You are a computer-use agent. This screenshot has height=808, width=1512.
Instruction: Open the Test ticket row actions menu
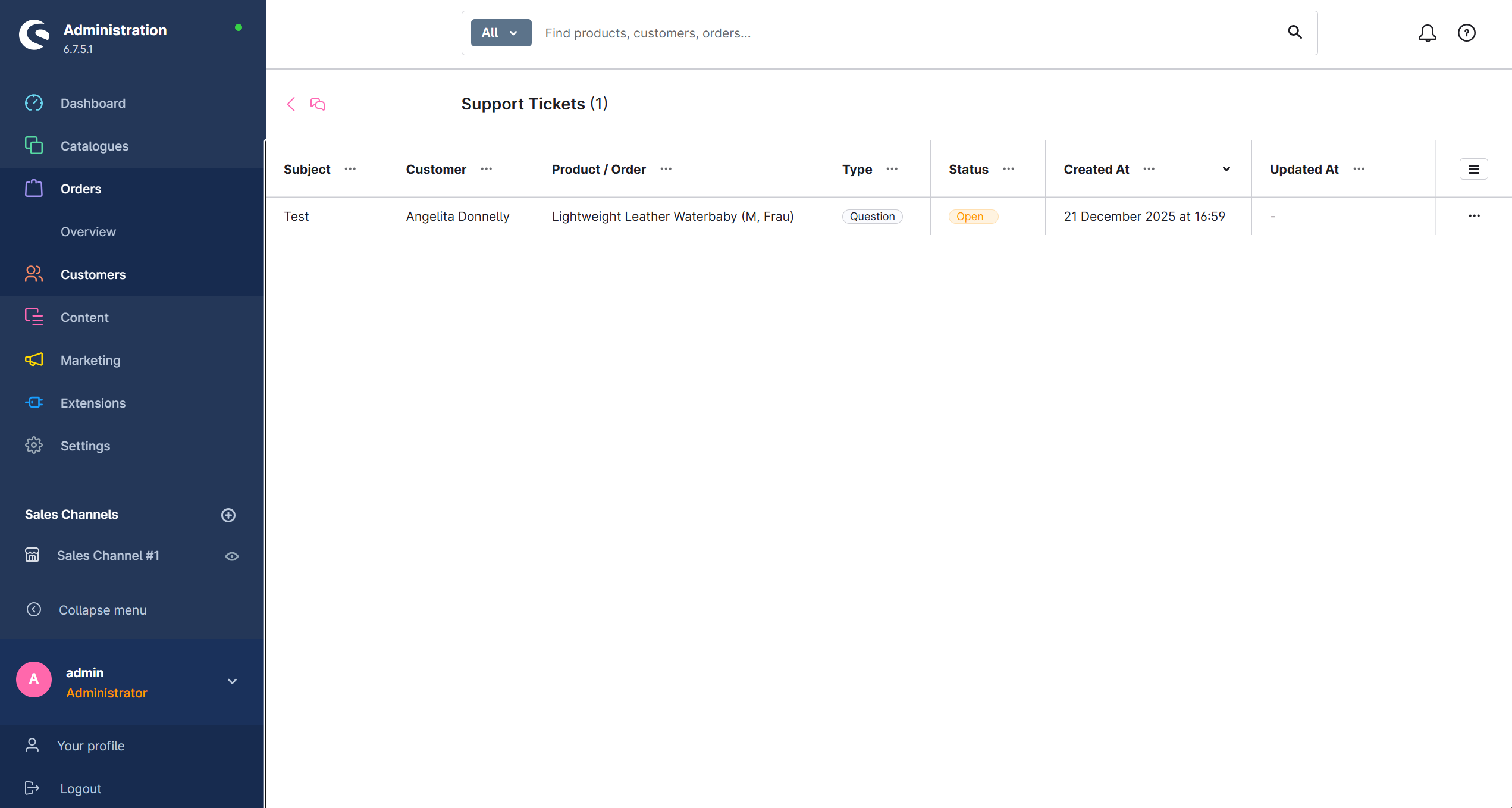click(x=1474, y=216)
